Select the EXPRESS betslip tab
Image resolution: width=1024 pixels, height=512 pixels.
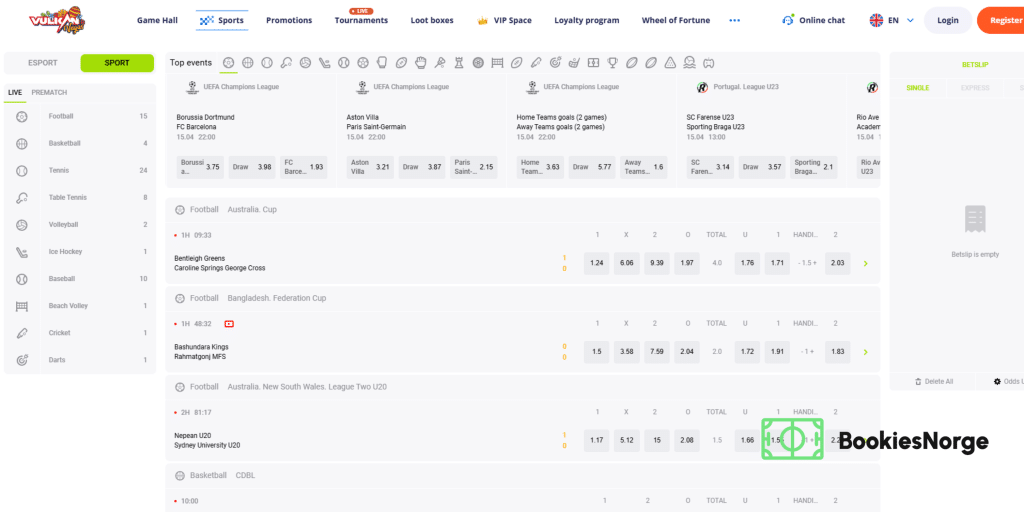click(x=975, y=88)
